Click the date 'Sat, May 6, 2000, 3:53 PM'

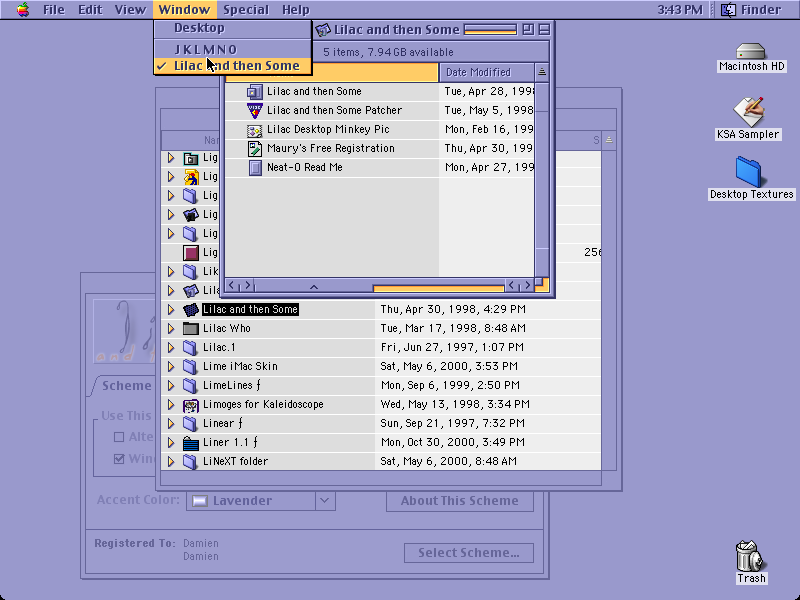click(449, 367)
